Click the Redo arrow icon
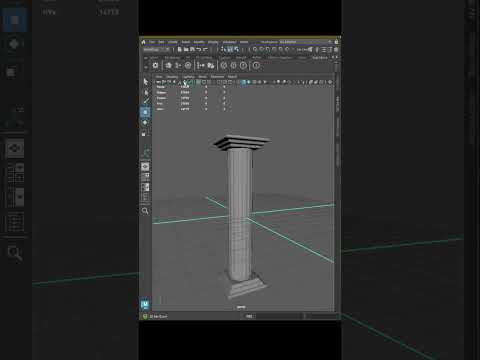Viewport: 480px width, 360px height. (205, 49)
